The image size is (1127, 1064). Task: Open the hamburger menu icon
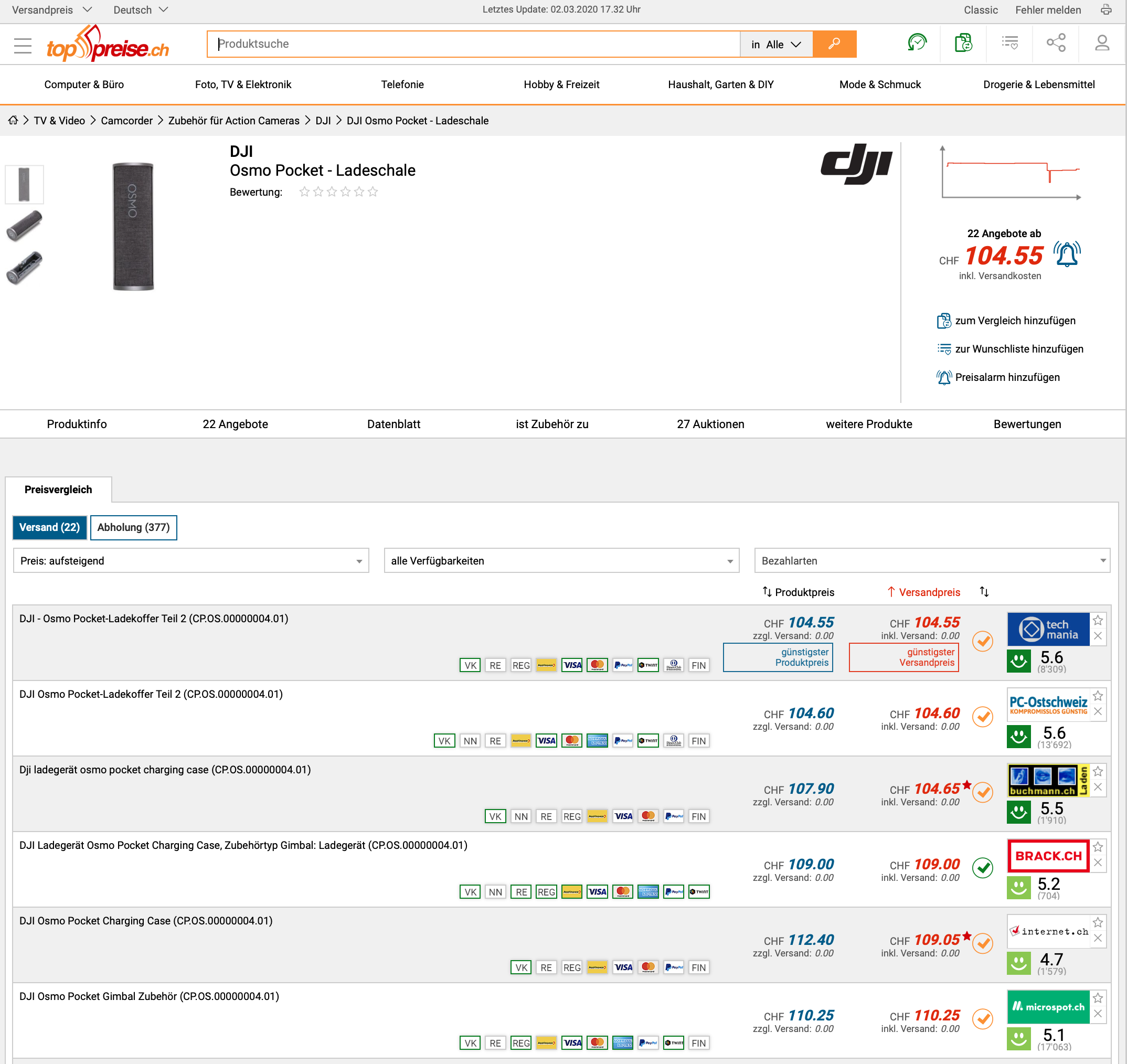[x=23, y=45]
